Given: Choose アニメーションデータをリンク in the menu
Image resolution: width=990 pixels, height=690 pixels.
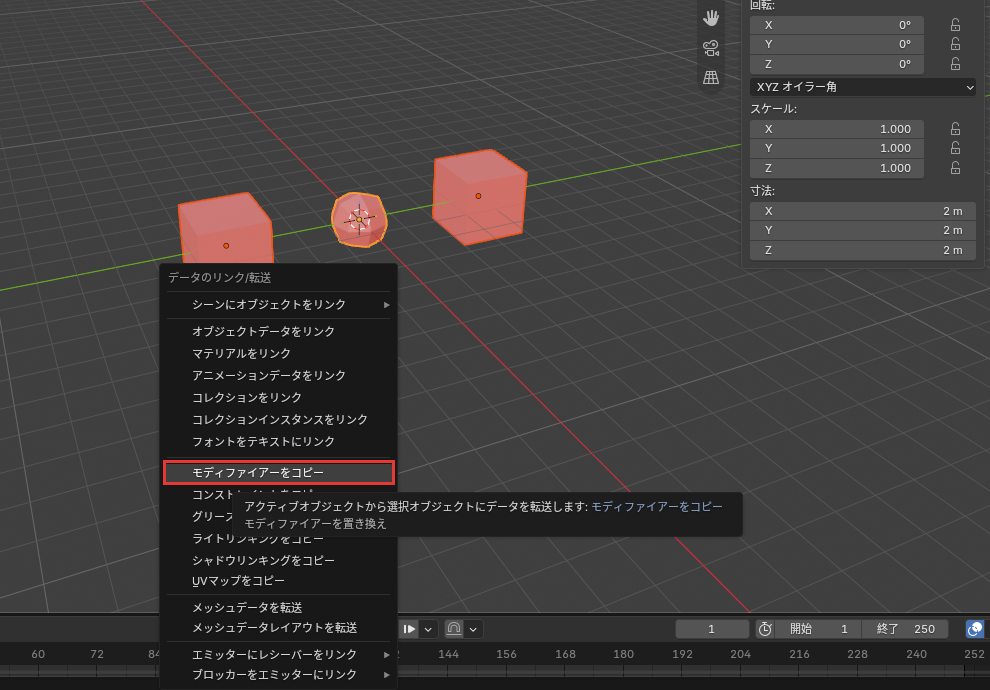Looking at the screenshot, I should coord(278,376).
